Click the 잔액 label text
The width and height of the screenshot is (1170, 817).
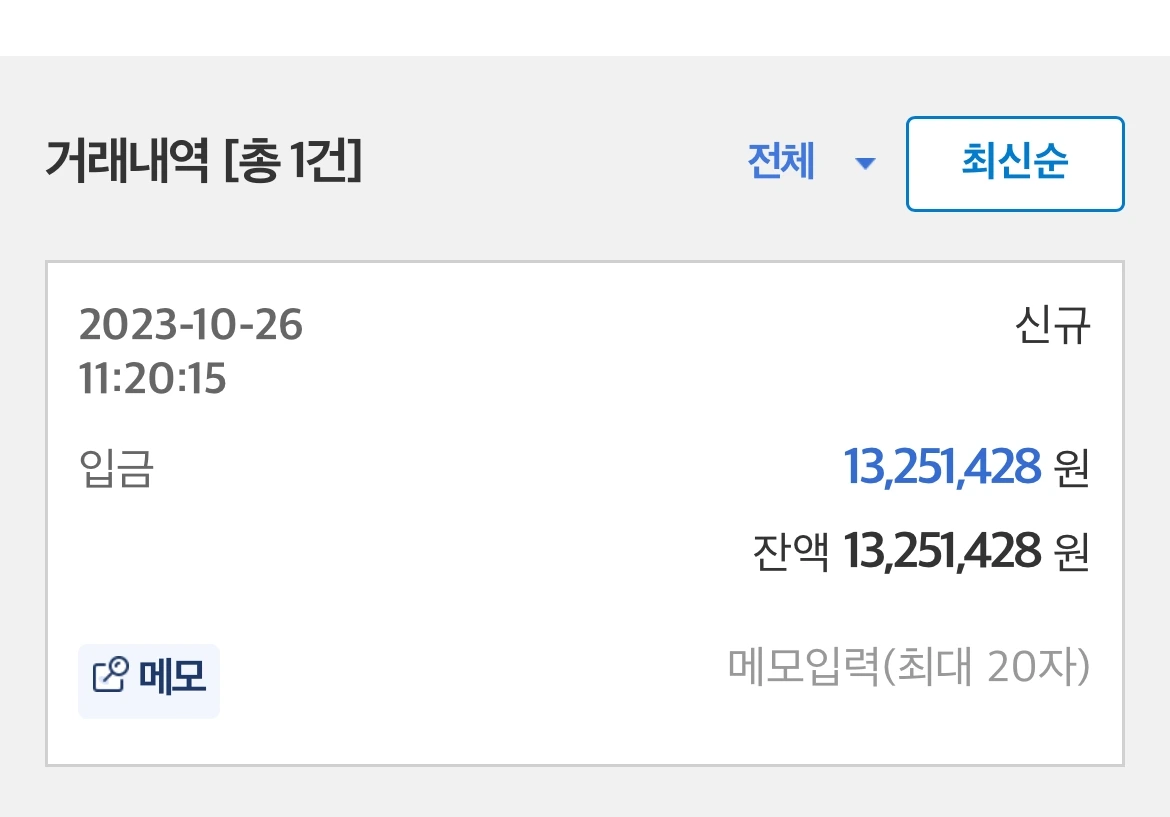pos(790,552)
